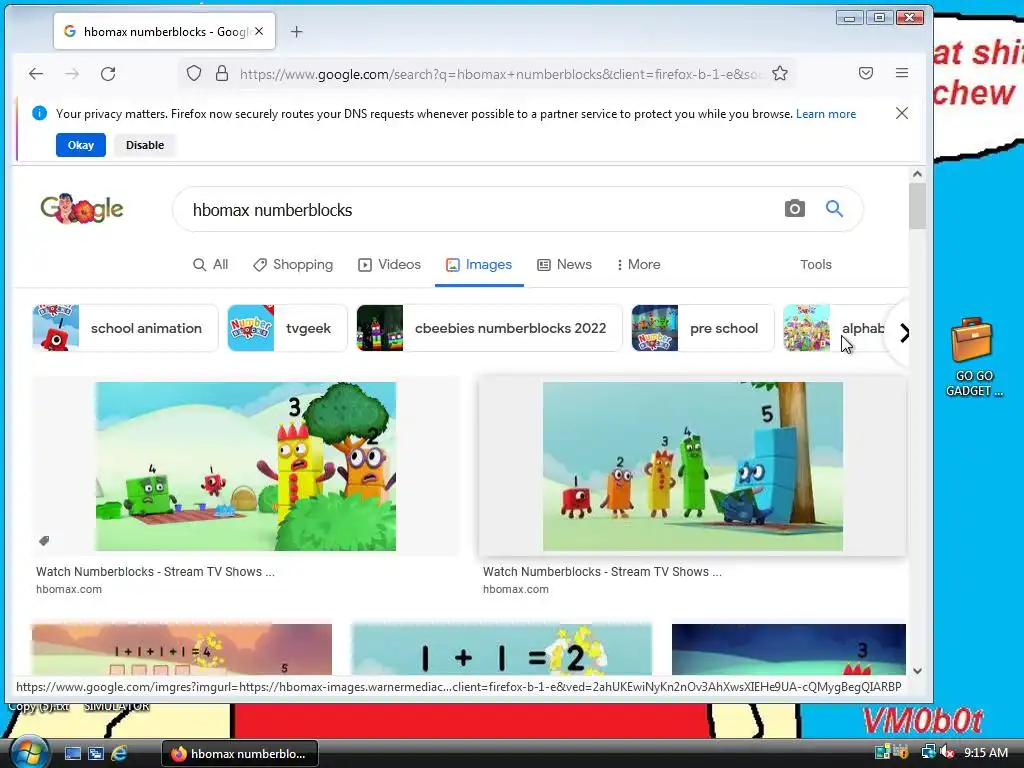
Task: Open the Numberblocks image with block 5 by tree
Action: pyautogui.click(x=693, y=466)
